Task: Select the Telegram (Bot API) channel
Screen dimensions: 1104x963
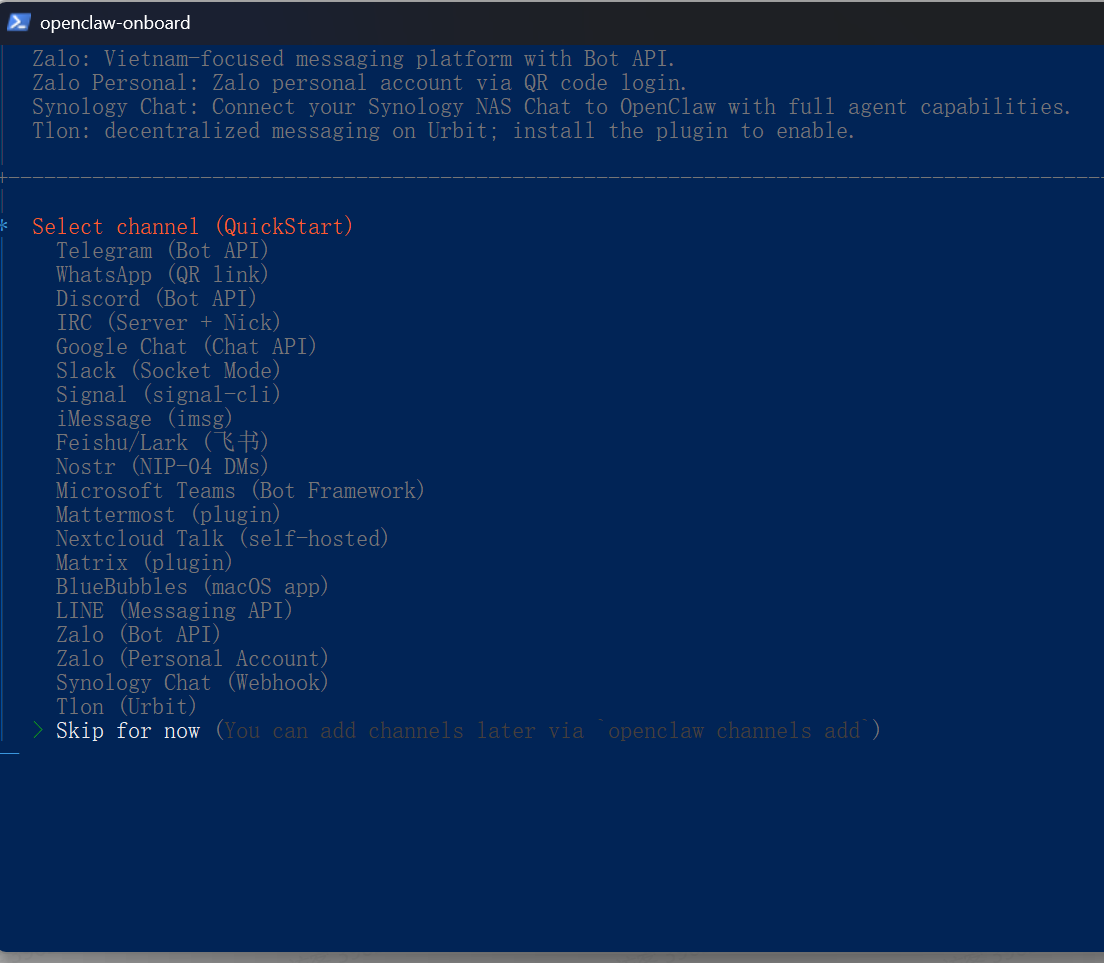Action: [162, 251]
